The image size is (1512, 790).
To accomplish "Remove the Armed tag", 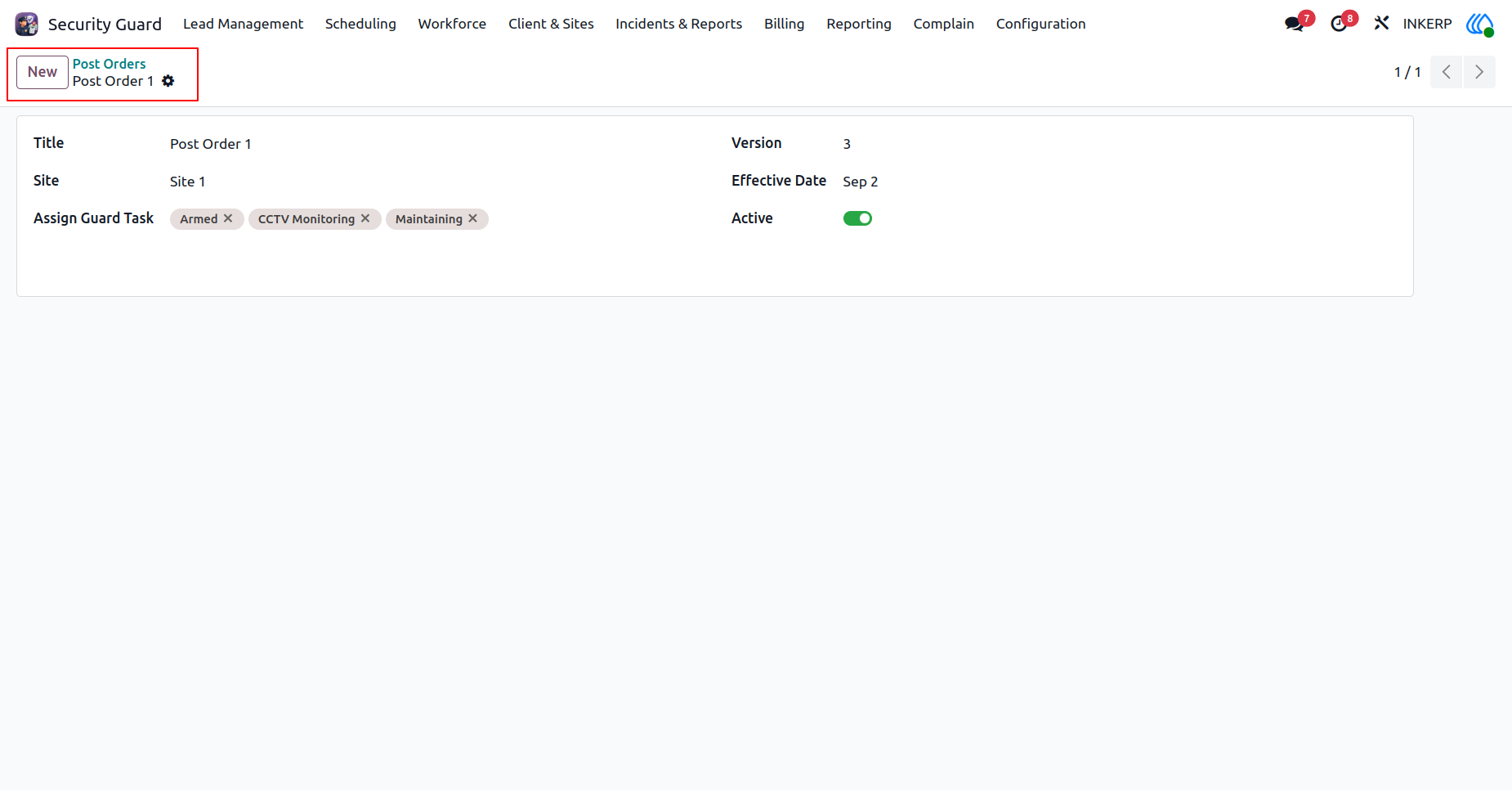I will click(228, 218).
